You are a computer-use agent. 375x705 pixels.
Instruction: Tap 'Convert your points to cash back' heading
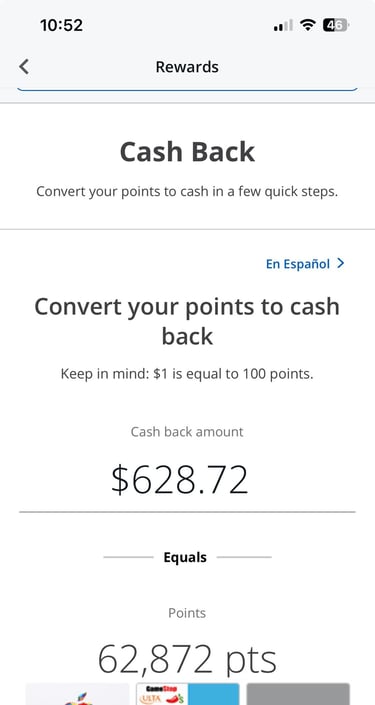coord(187,321)
